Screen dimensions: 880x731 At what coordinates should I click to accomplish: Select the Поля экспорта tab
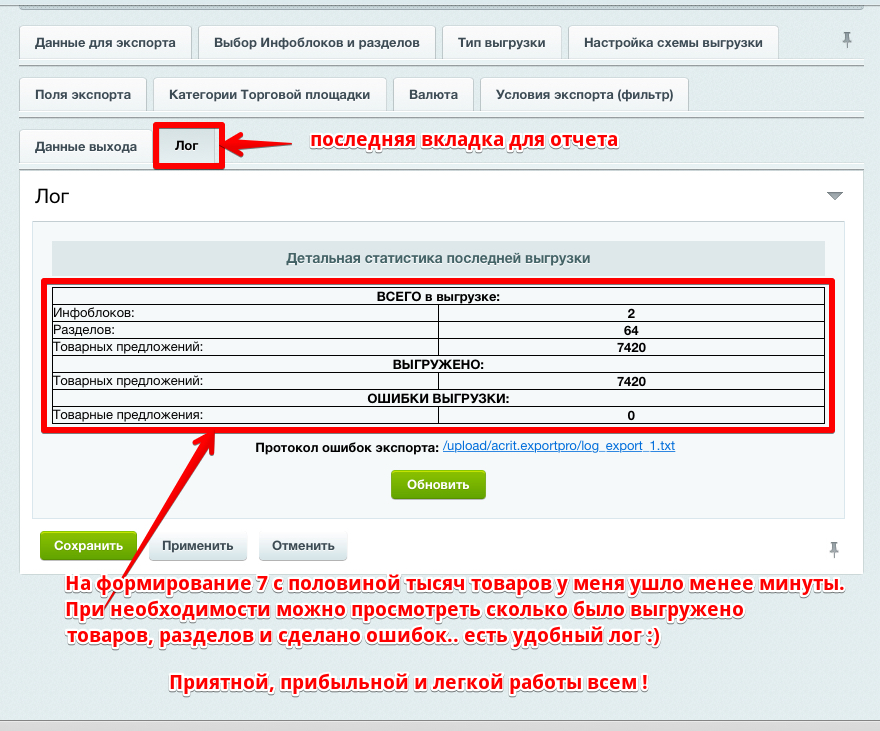click(83, 94)
